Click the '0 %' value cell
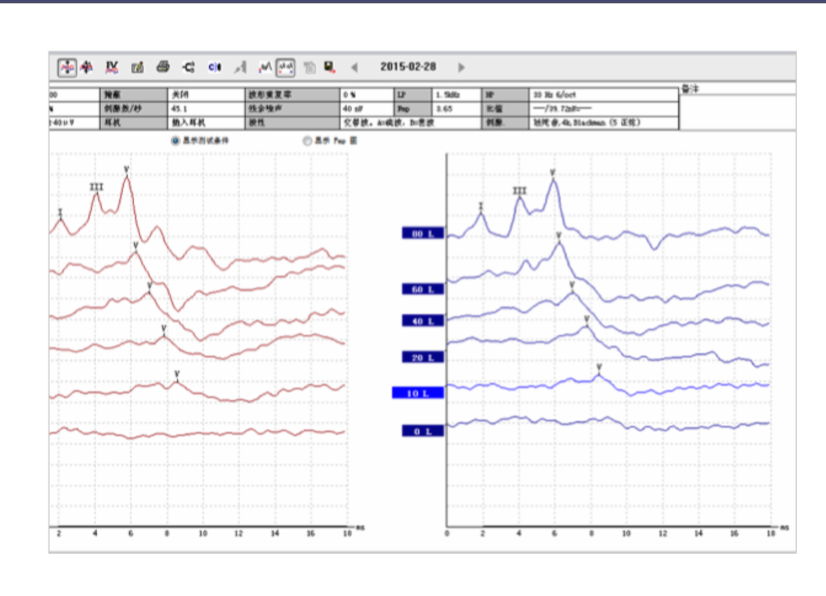Viewport: 826px width, 596px height. pos(367,95)
